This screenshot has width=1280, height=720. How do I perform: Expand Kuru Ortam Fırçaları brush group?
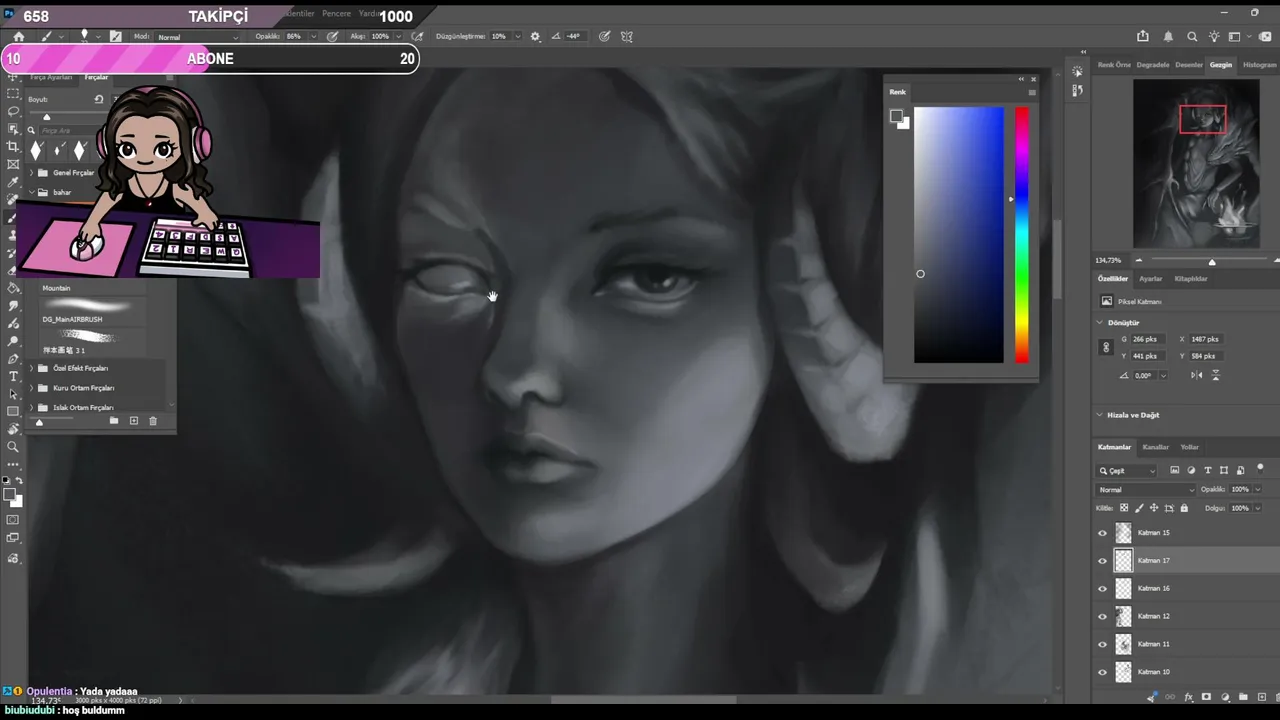click(x=31, y=388)
